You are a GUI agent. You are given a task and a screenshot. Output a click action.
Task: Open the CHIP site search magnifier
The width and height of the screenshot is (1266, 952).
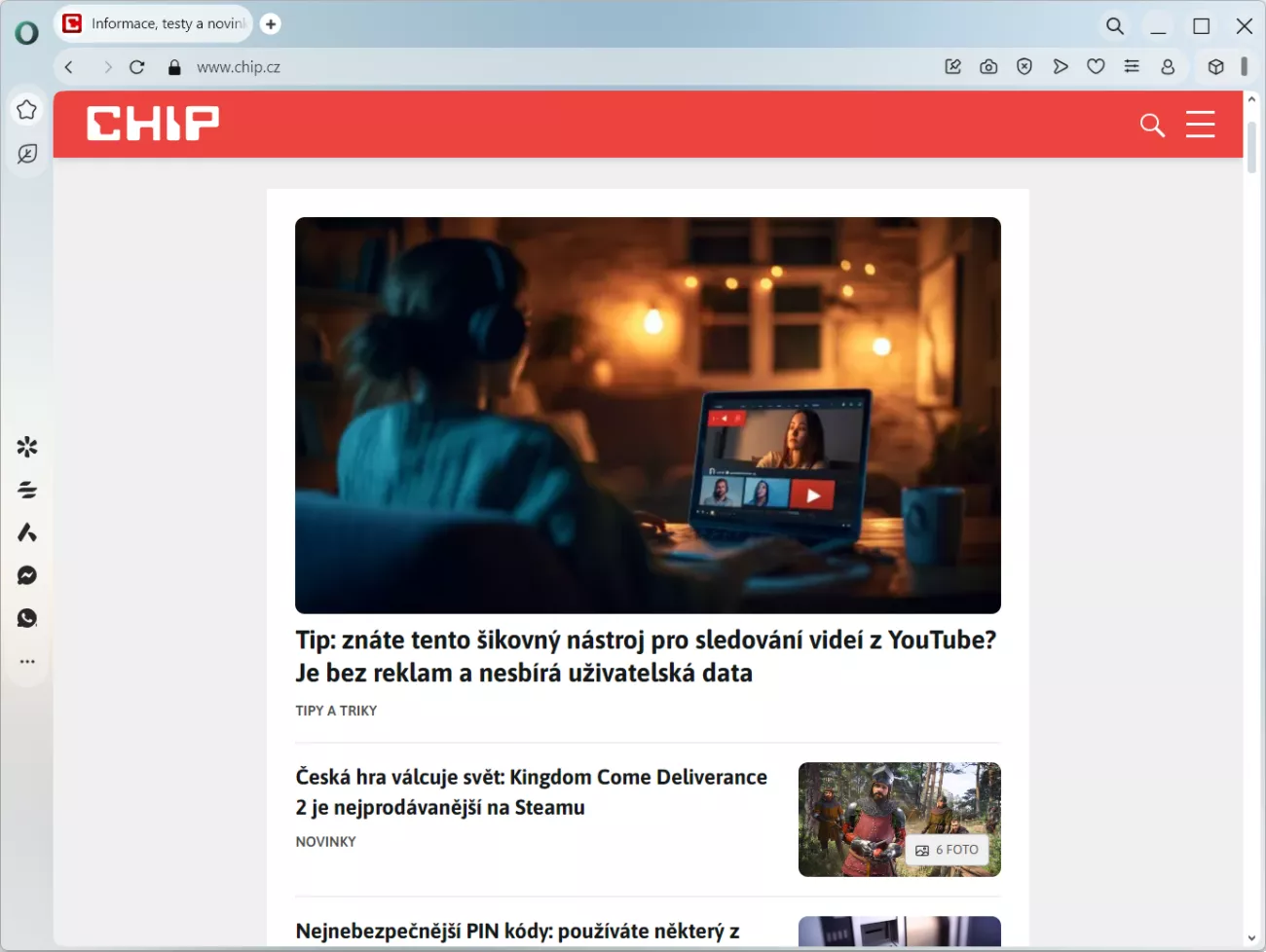[1152, 125]
